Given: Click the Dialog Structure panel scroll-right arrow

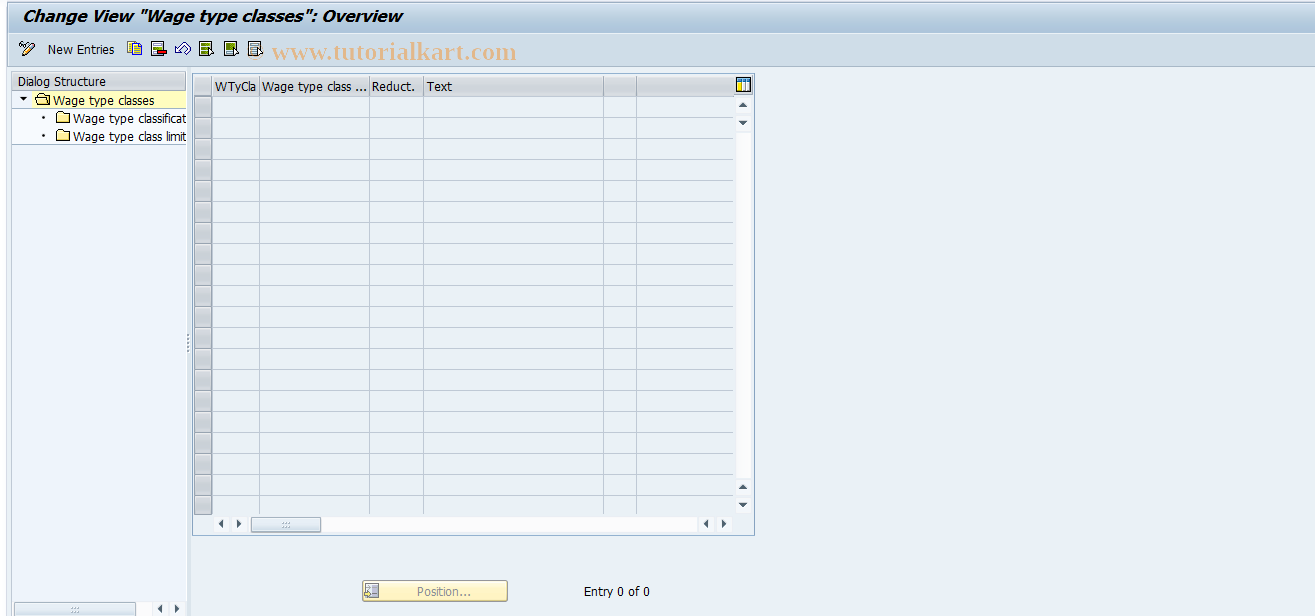Looking at the screenshot, I should click(x=177, y=608).
